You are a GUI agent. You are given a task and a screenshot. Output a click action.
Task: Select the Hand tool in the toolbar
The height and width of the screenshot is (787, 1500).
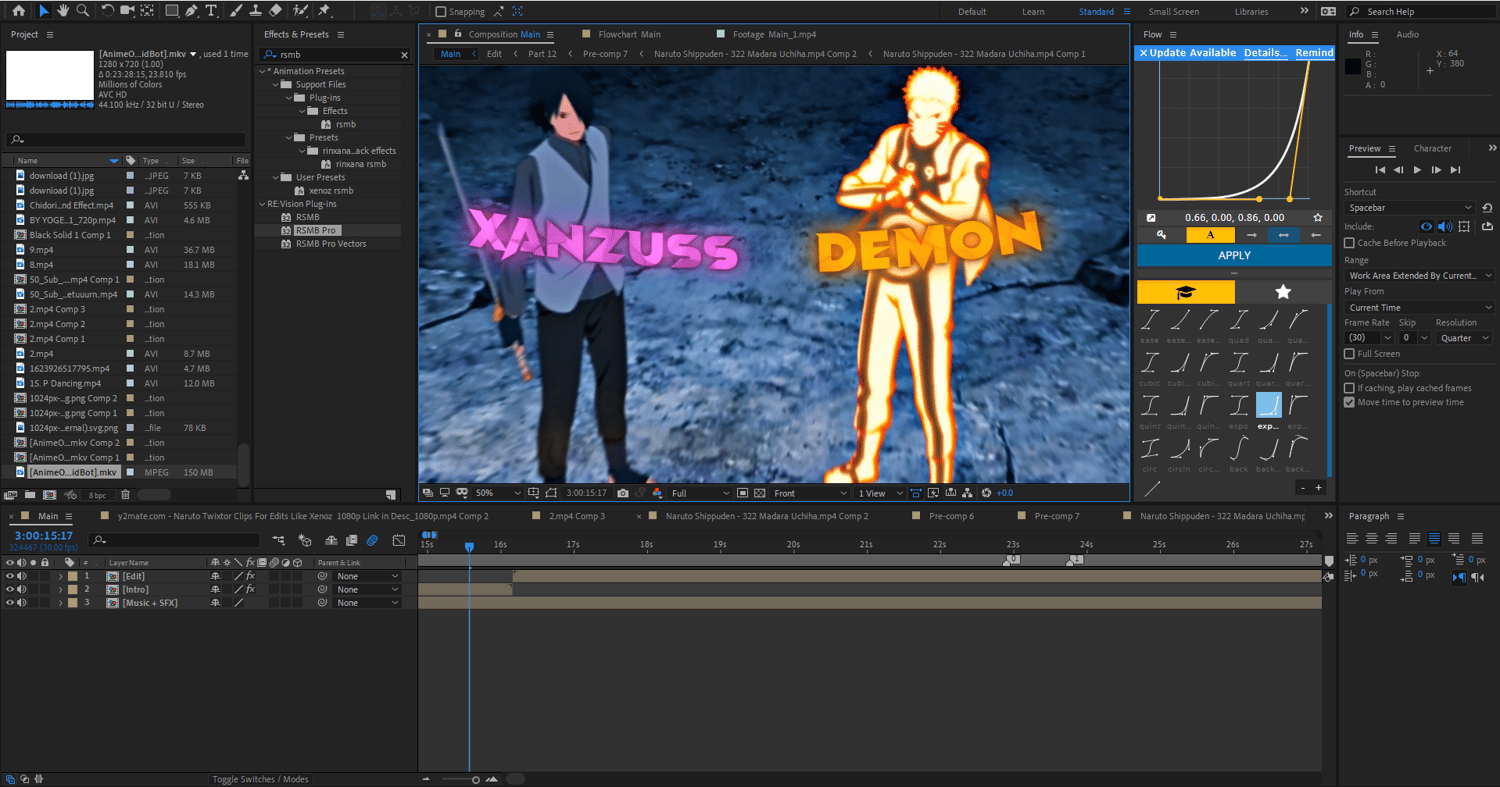(63, 11)
